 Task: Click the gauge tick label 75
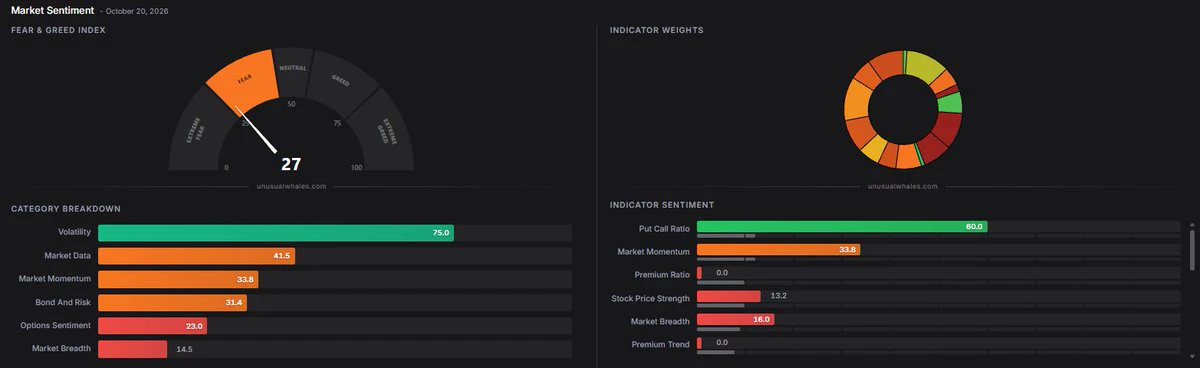[x=337, y=123]
